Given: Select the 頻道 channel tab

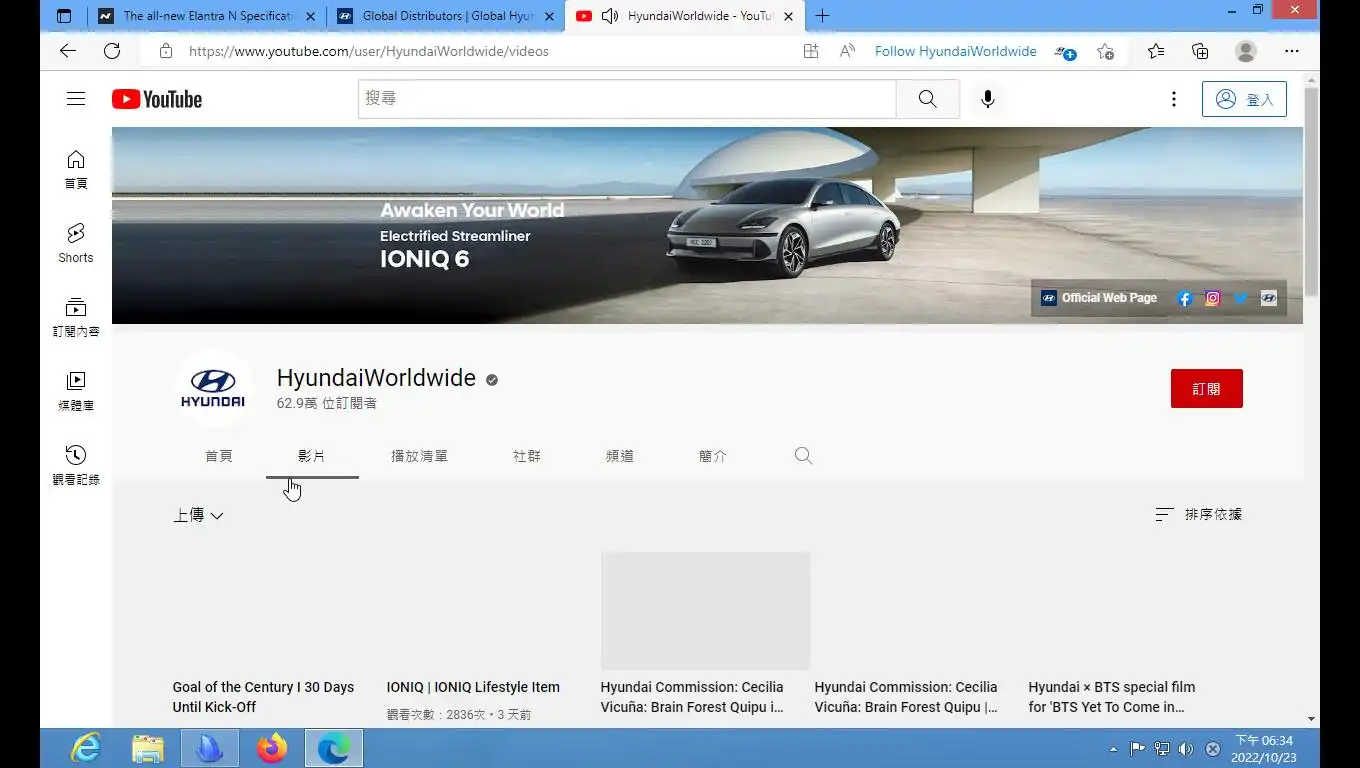Looking at the screenshot, I should tap(620, 456).
